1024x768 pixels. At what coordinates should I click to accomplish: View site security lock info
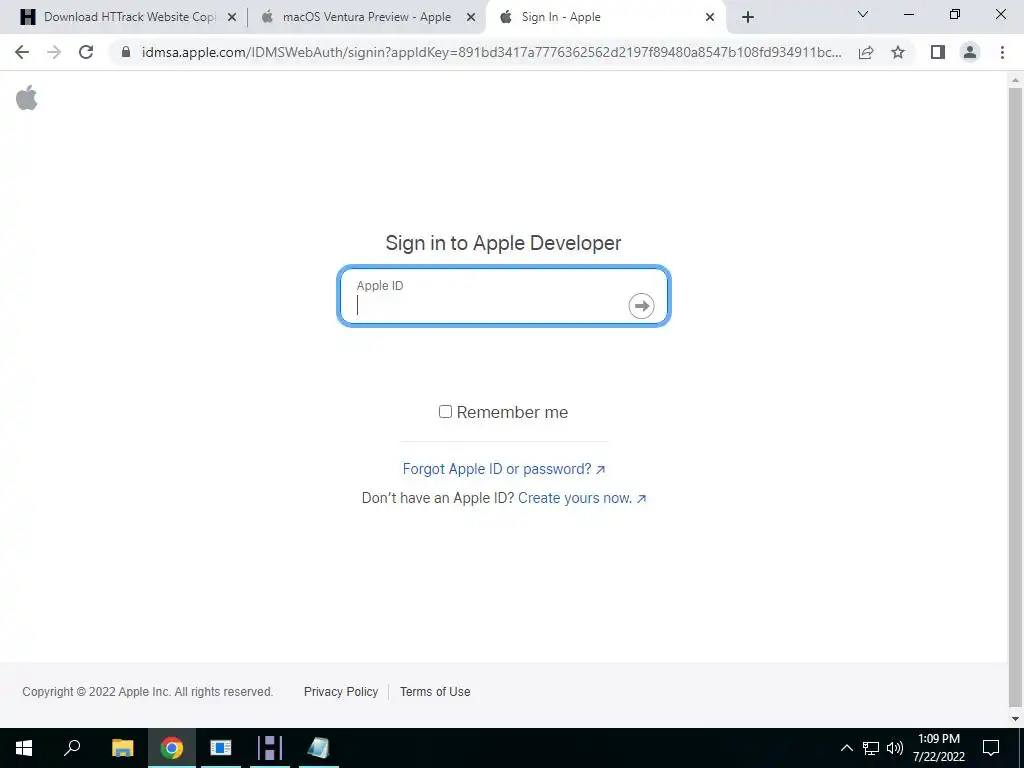click(126, 52)
